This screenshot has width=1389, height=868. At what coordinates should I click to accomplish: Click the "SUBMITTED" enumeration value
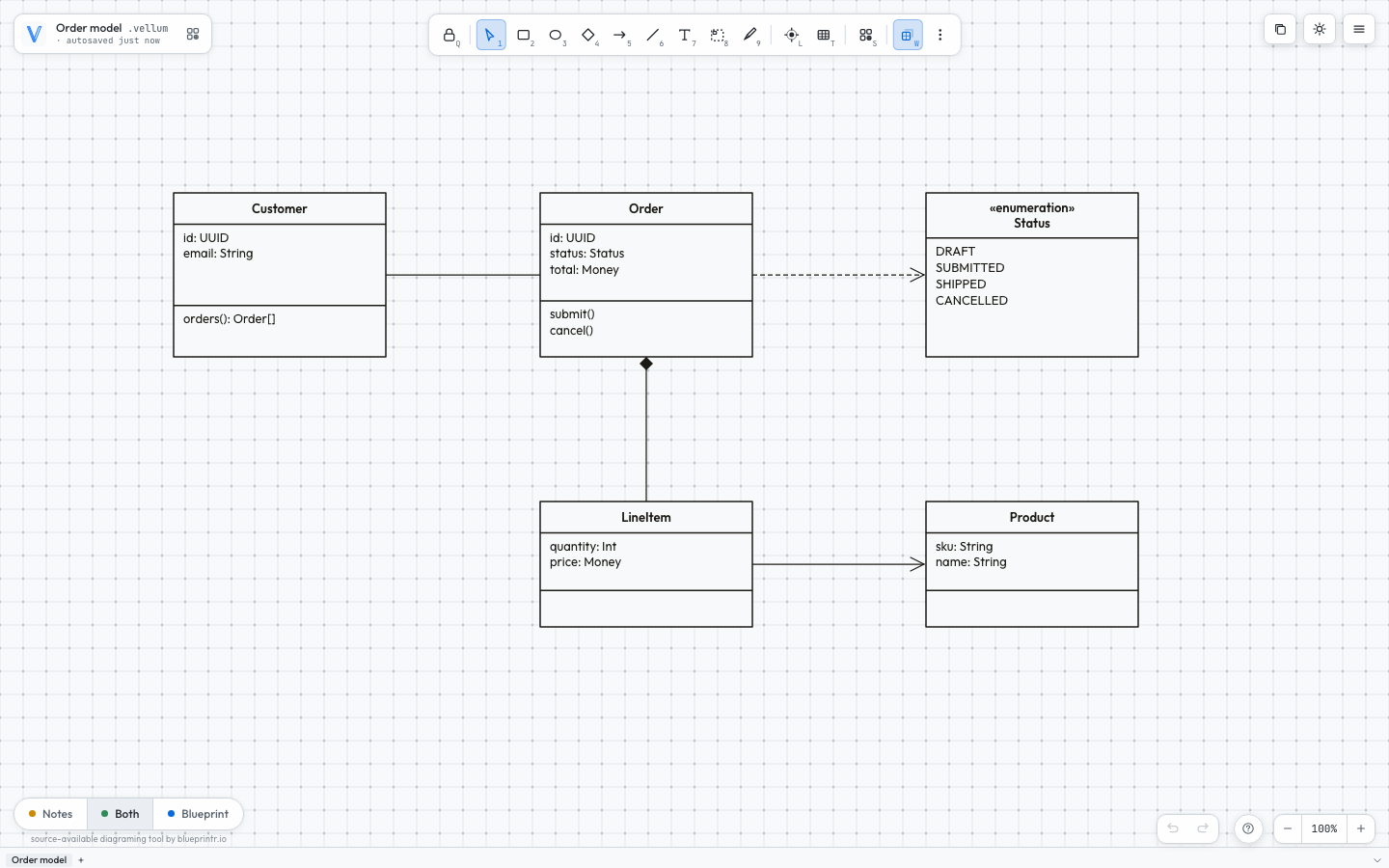[x=970, y=268]
